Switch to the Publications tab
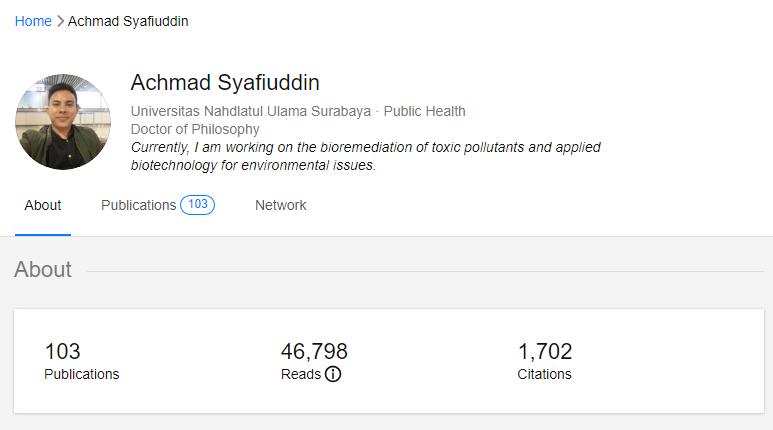 pyautogui.click(x=138, y=205)
